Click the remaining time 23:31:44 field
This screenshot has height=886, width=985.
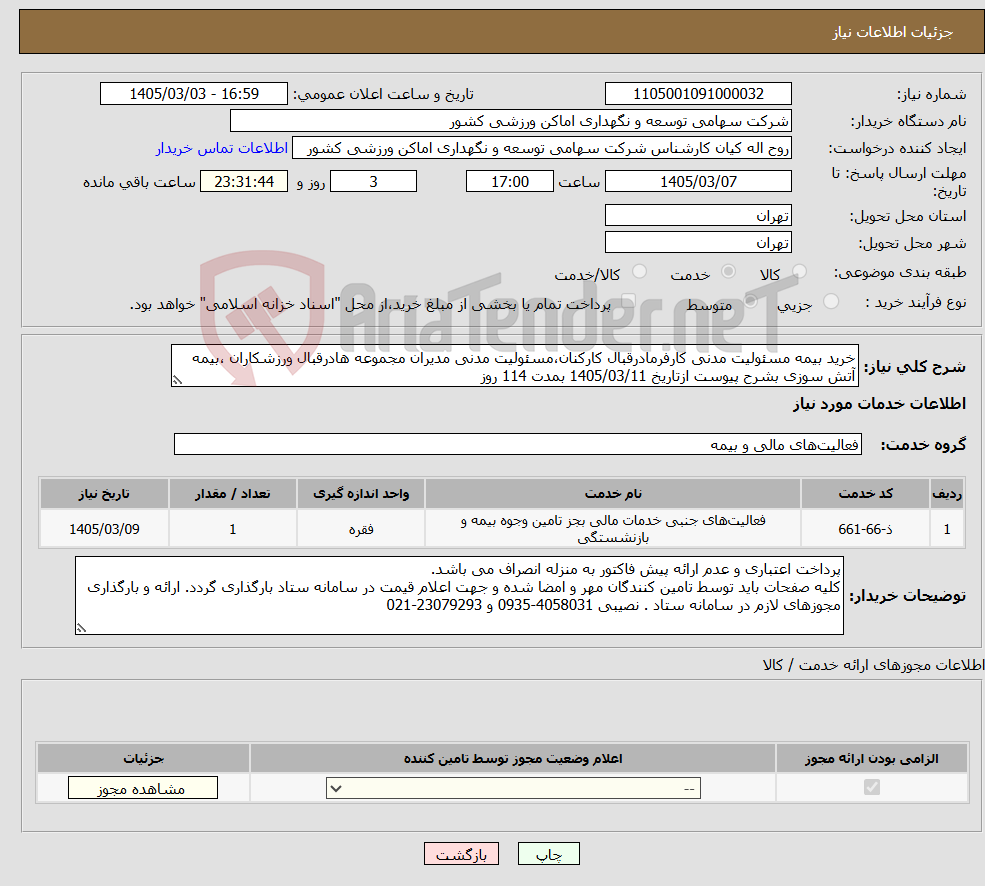[244, 182]
